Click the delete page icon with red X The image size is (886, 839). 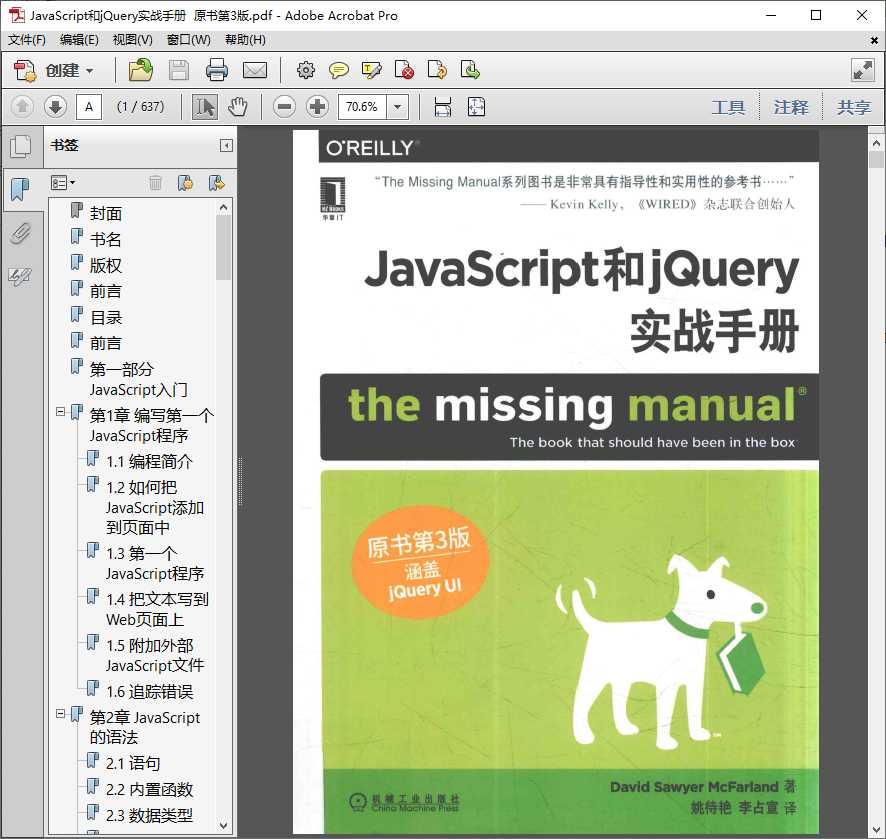pos(404,71)
